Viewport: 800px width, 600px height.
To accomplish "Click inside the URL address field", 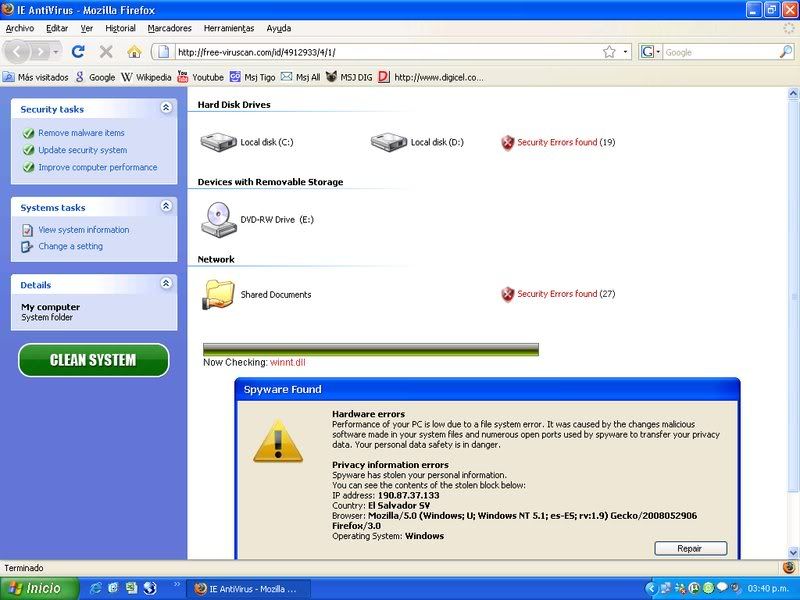I will (388, 52).
